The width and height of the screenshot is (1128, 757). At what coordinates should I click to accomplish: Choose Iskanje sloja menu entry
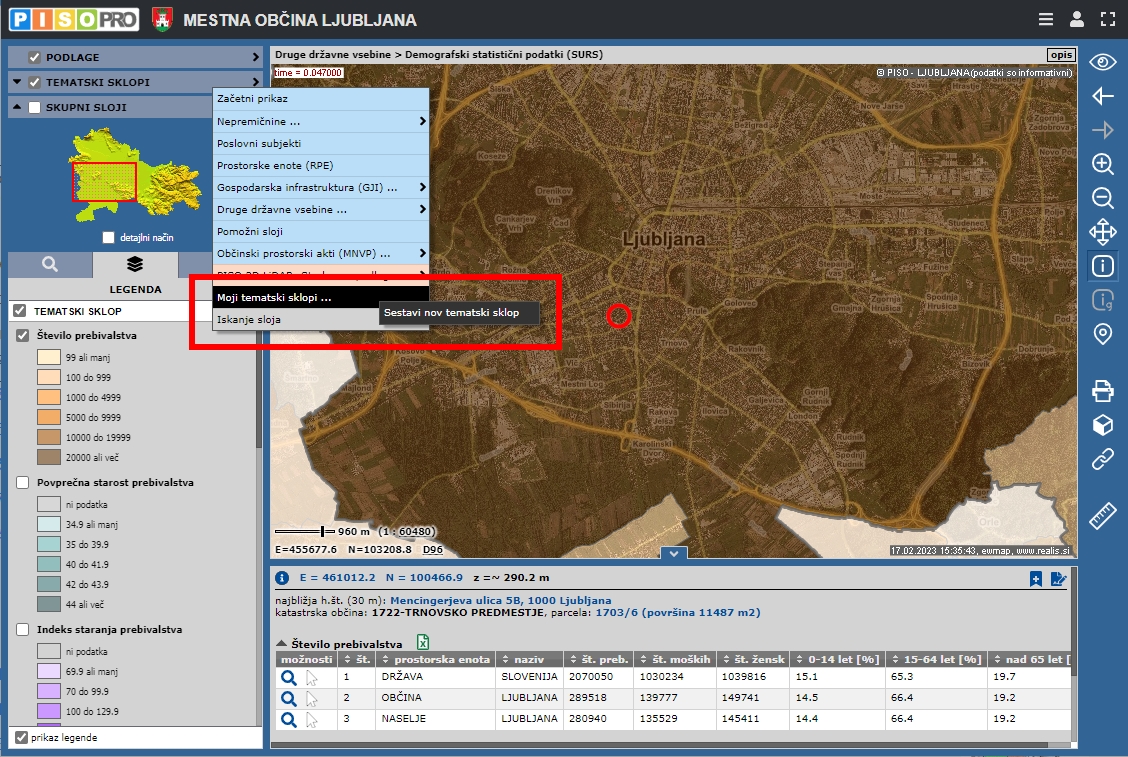pyautogui.click(x=249, y=320)
